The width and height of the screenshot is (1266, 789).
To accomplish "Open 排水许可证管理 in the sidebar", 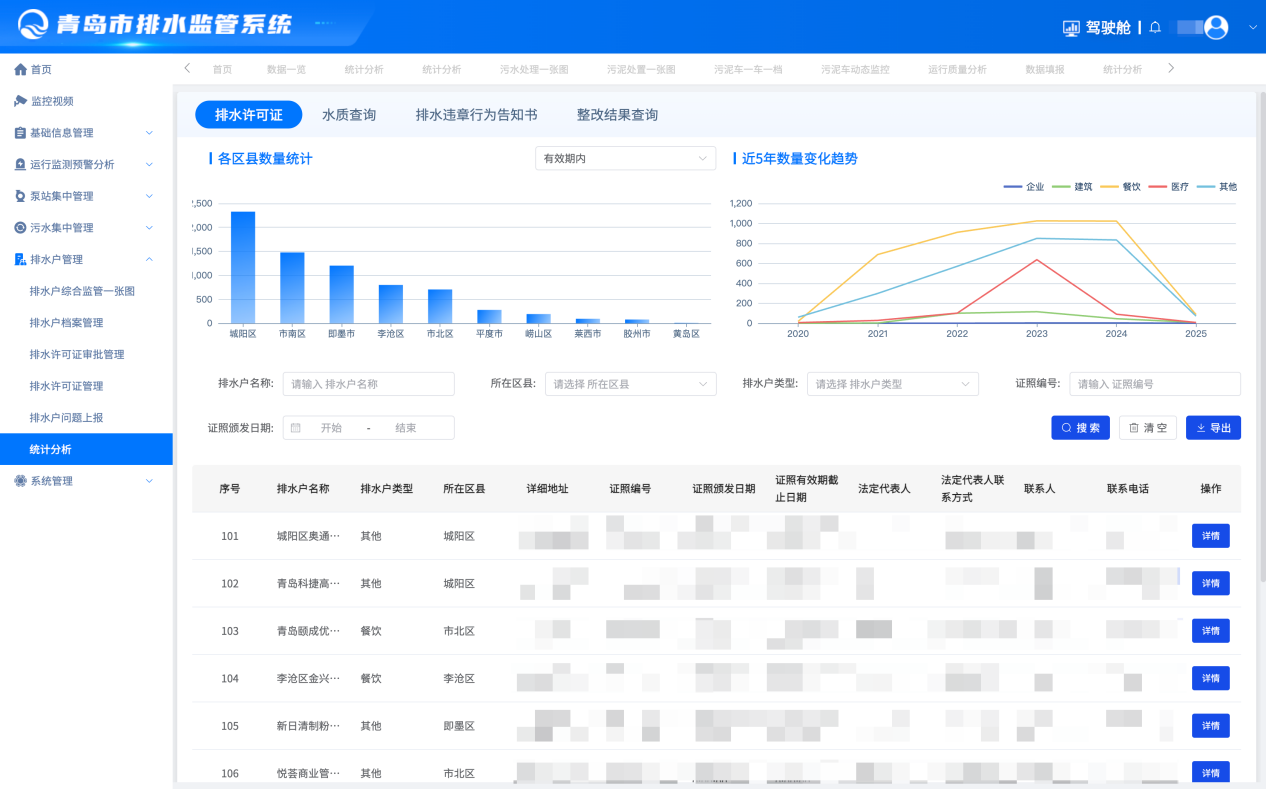I will (x=66, y=386).
